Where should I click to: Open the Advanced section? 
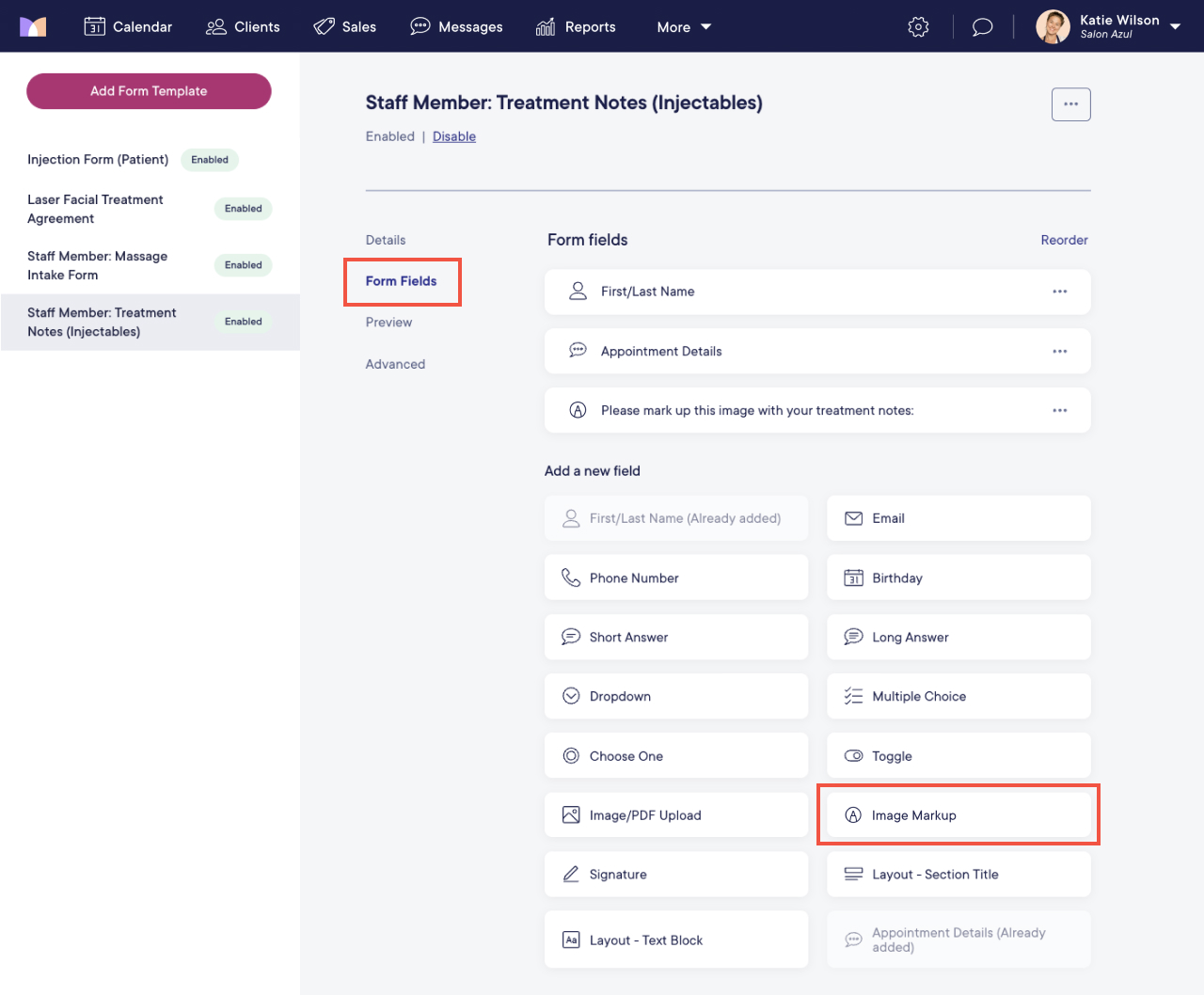pos(395,364)
